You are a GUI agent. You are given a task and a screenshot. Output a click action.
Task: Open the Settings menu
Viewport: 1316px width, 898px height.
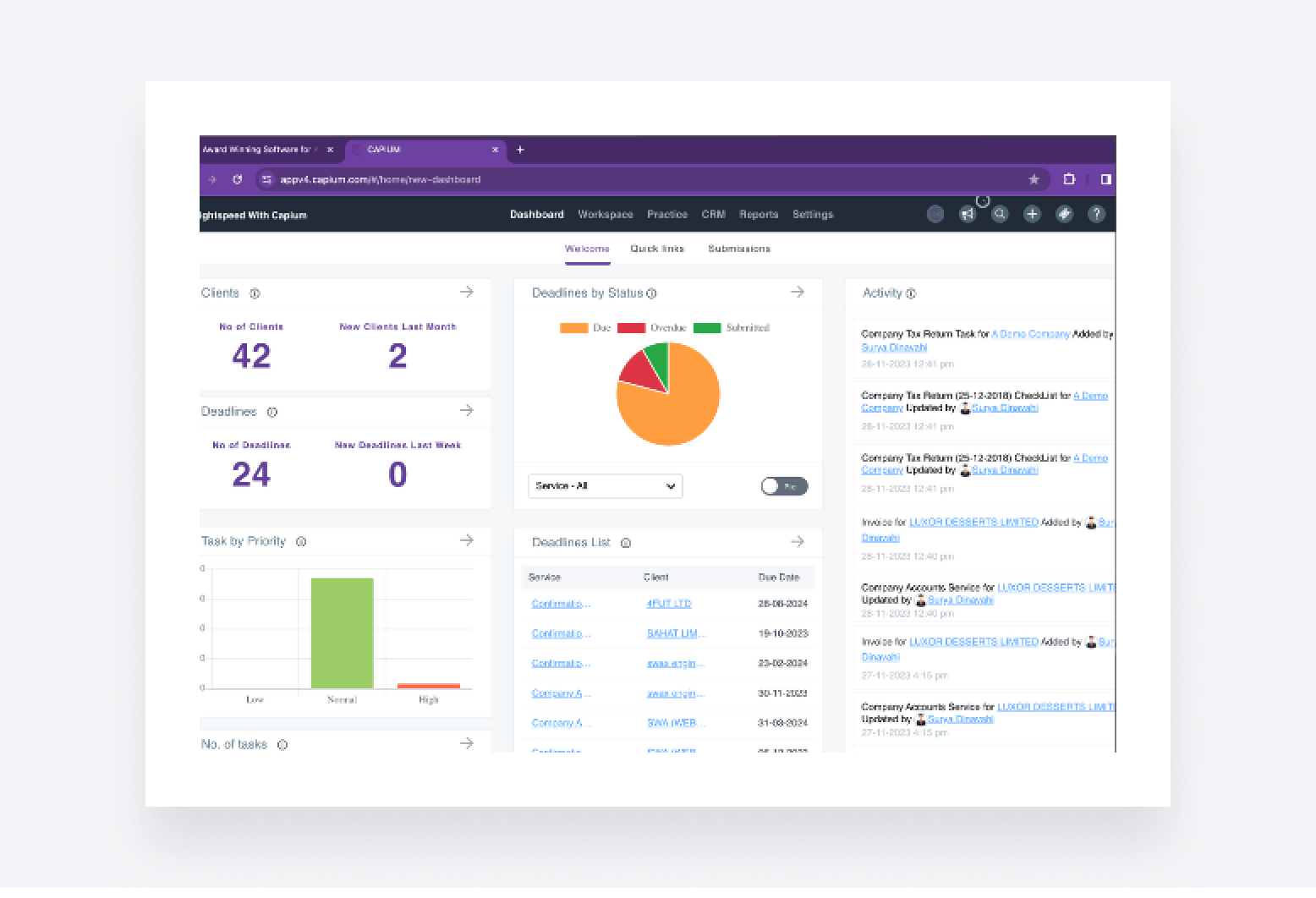[813, 215]
